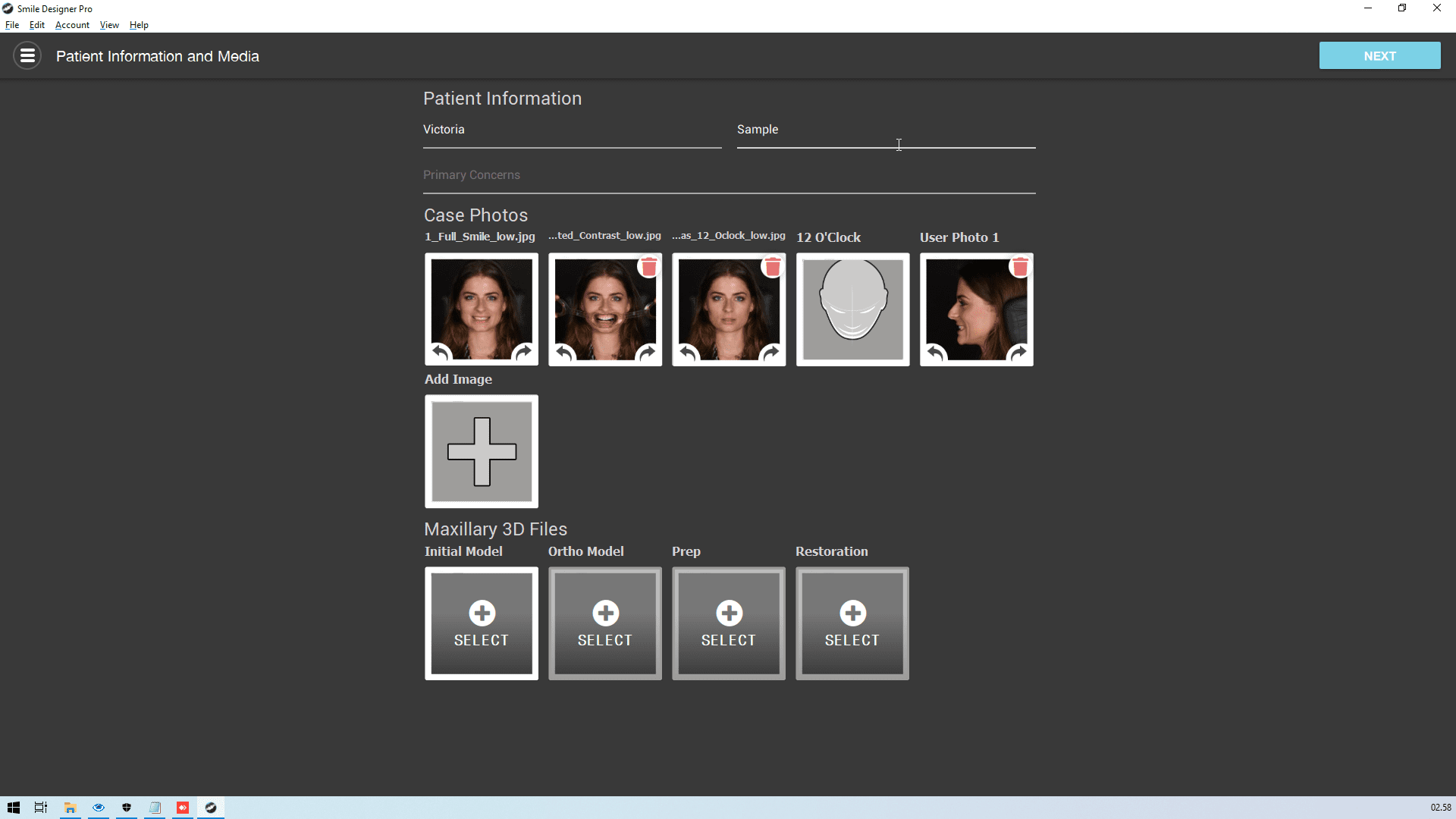Screen dimensions: 1456x819
Task: Delete the retracted Contrast photo with trash icon
Action: (649, 267)
